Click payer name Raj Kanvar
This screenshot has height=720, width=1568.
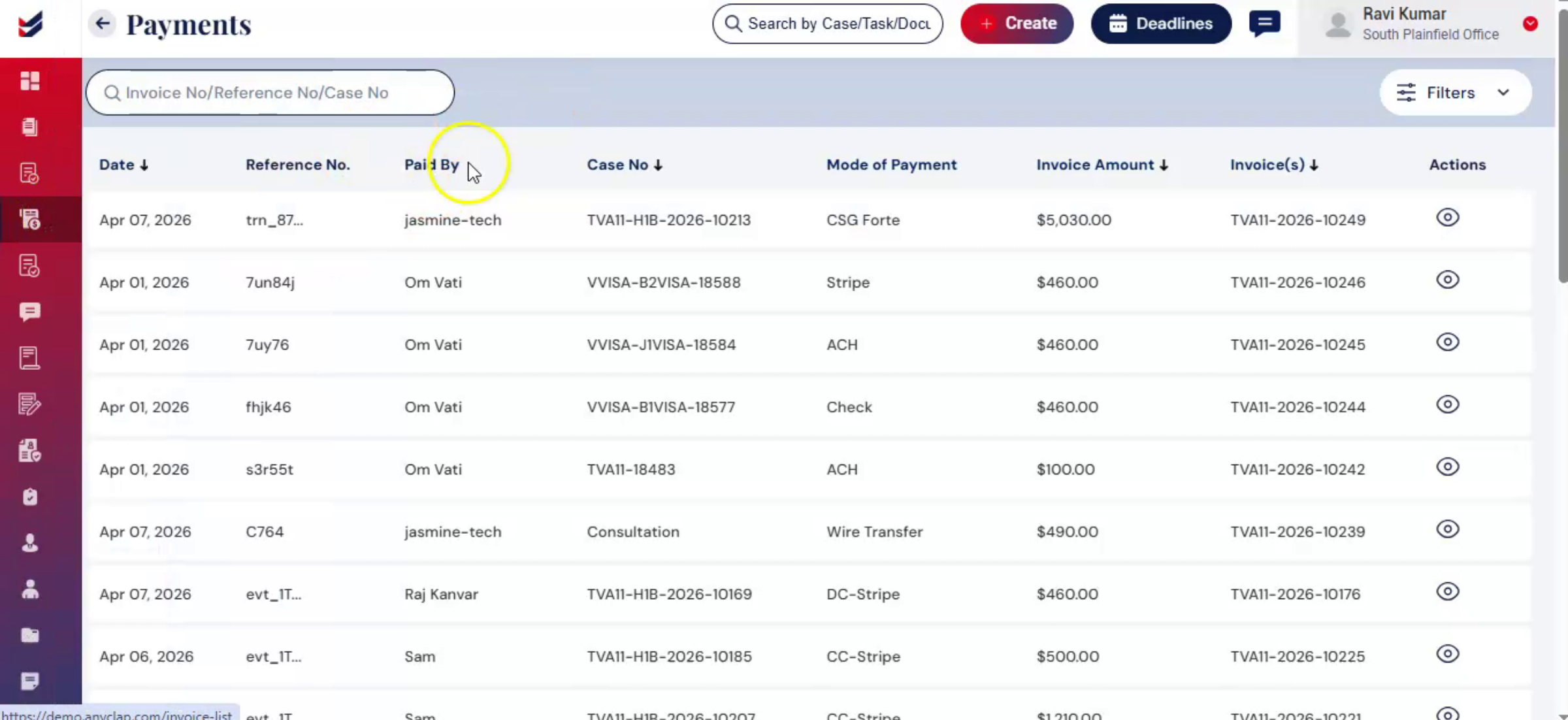click(441, 594)
